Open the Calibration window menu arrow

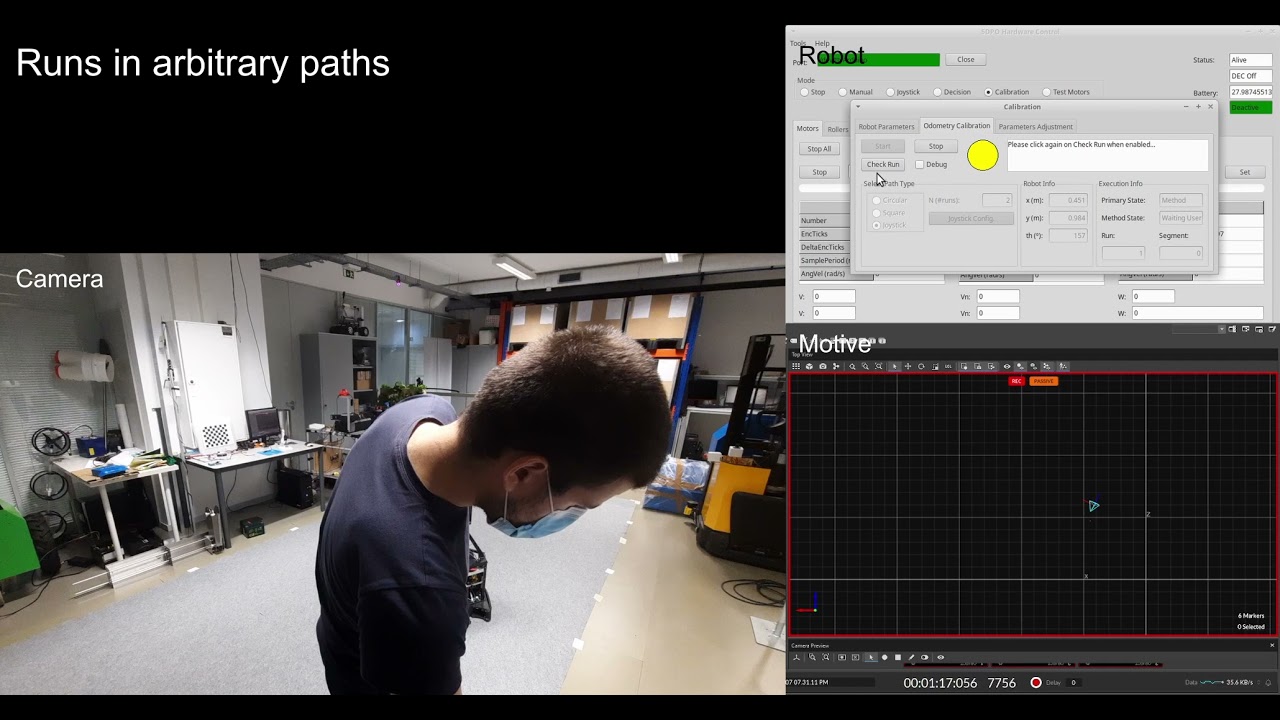tap(857, 107)
